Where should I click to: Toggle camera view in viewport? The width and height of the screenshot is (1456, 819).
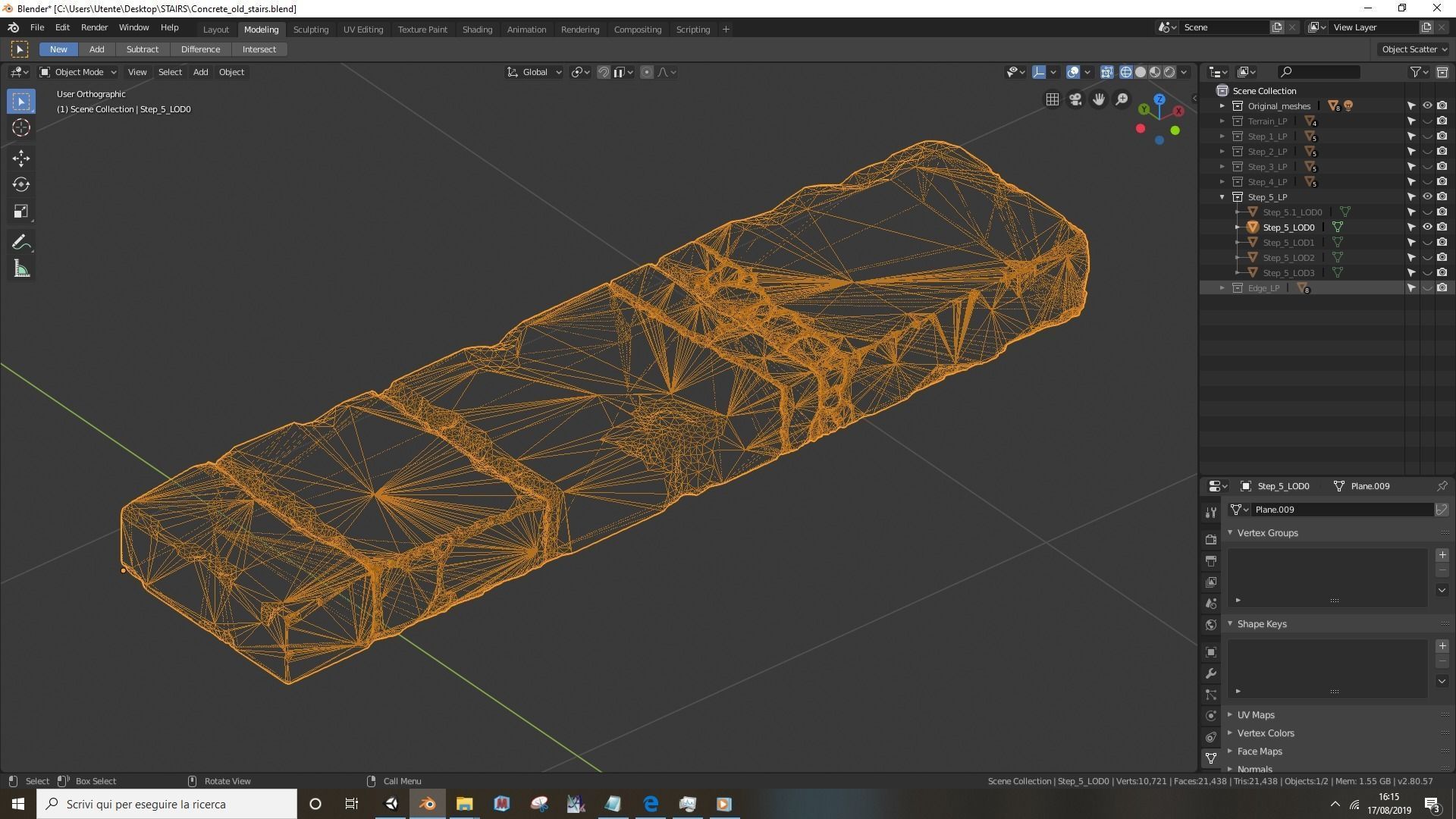click(1075, 99)
